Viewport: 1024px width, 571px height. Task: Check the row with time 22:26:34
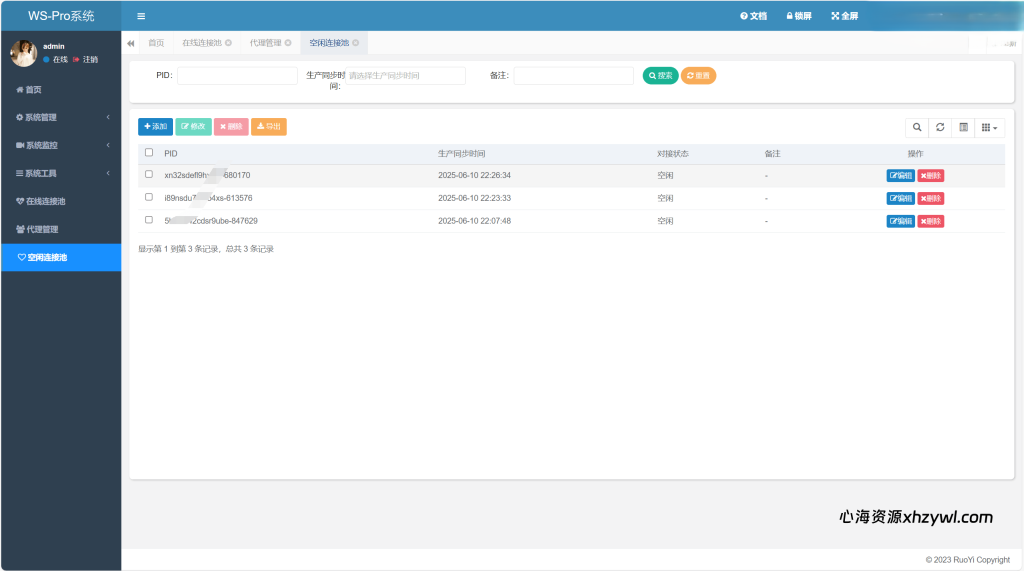(x=149, y=175)
